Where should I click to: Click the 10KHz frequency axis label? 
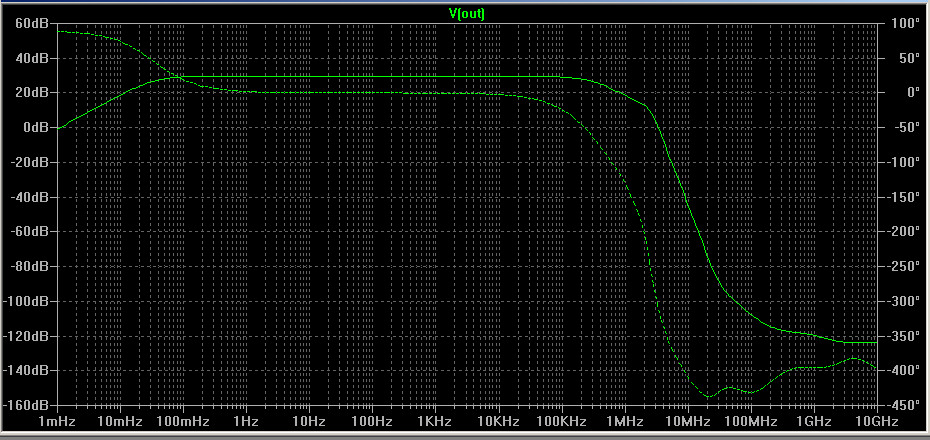(499, 422)
